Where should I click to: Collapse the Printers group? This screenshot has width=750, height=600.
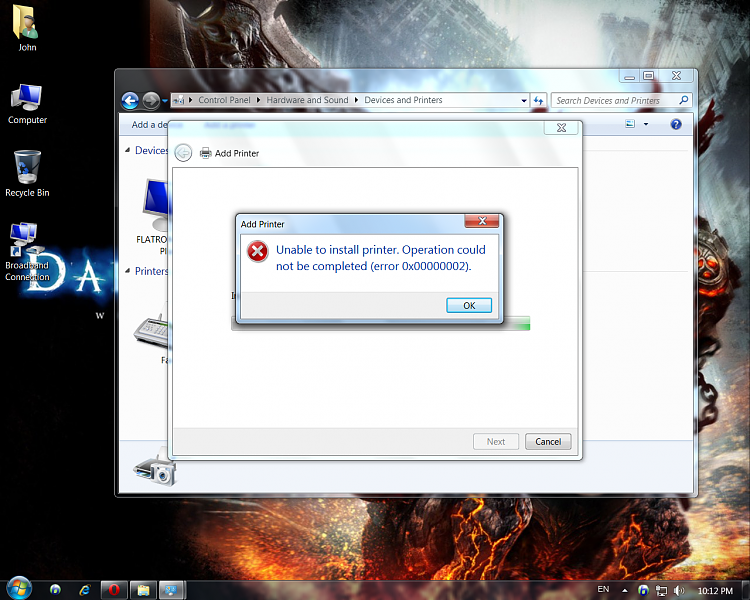(x=128, y=271)
